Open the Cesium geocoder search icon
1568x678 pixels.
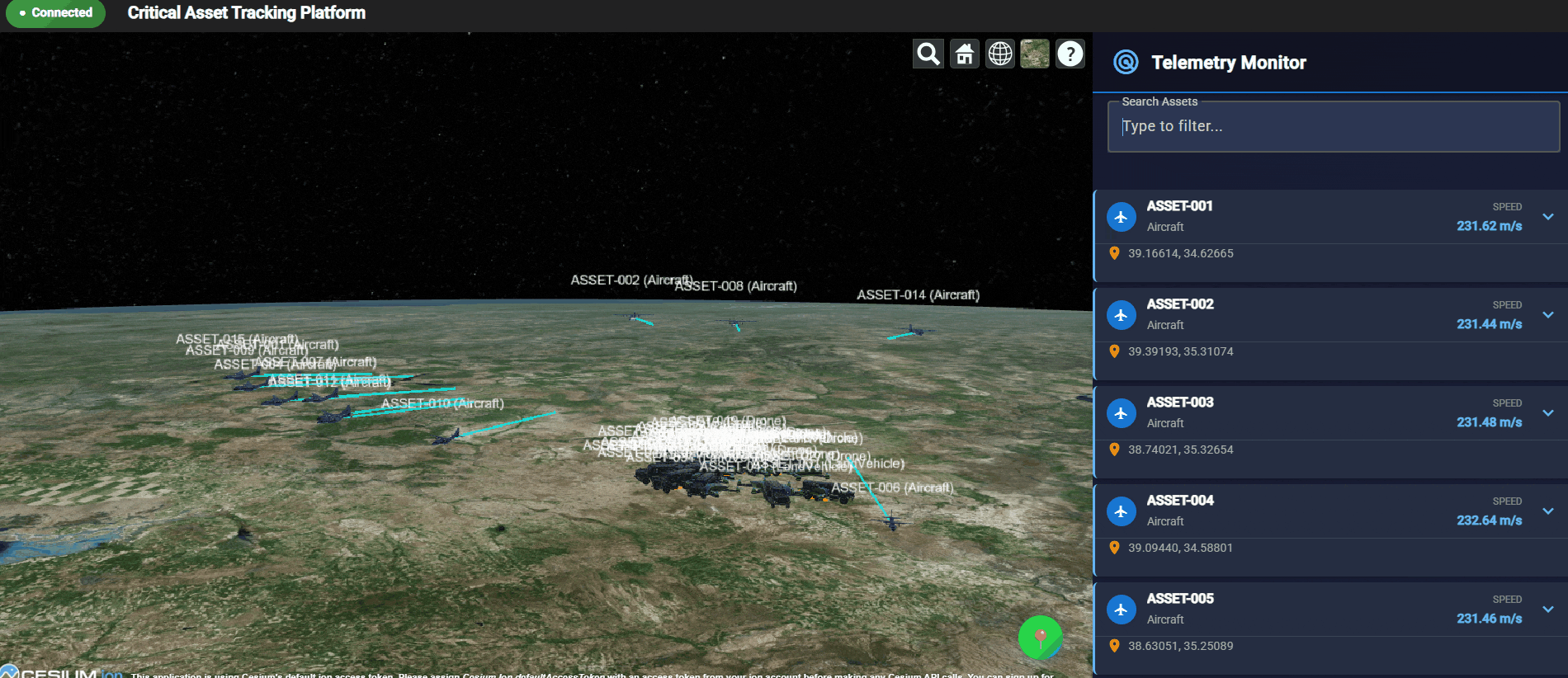(x=928, y=54)
